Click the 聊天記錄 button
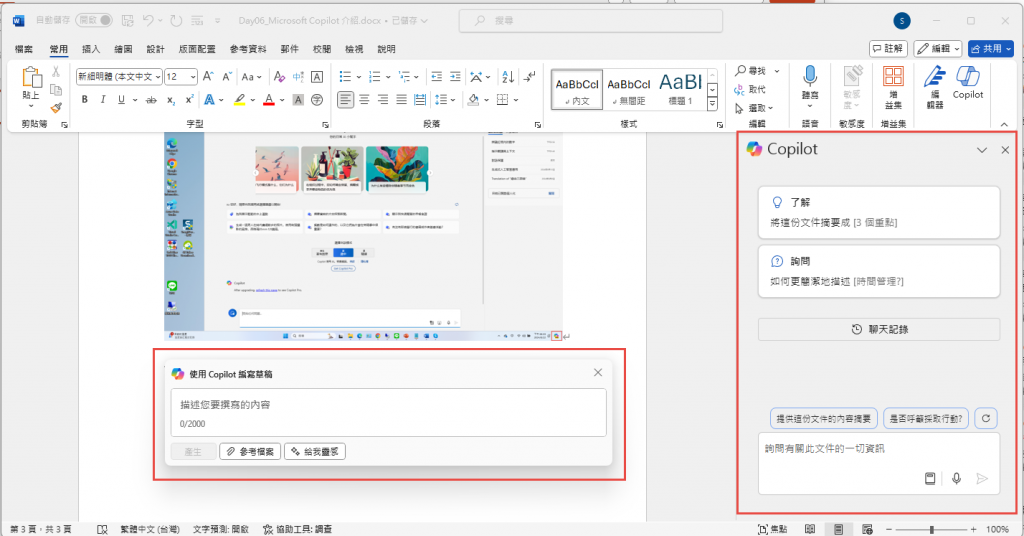The width and height of the screenshot is (1024, 536). 879,329
